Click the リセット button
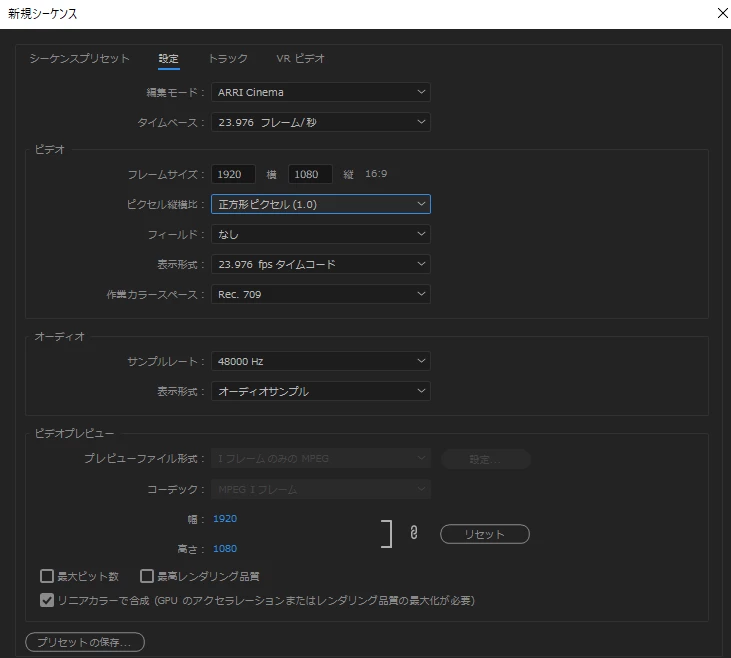This screenshot has height=658, width=731. (485, 534)
